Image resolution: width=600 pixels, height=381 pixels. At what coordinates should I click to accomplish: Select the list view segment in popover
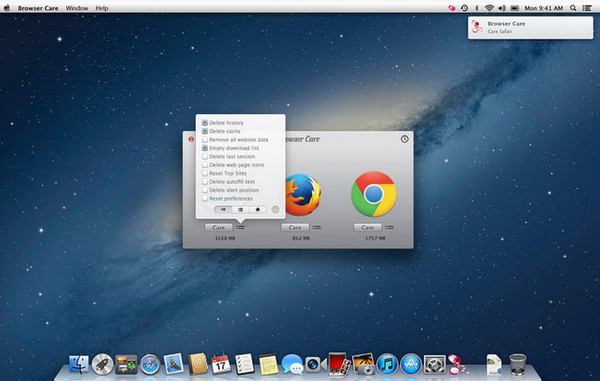pos(240,210)
